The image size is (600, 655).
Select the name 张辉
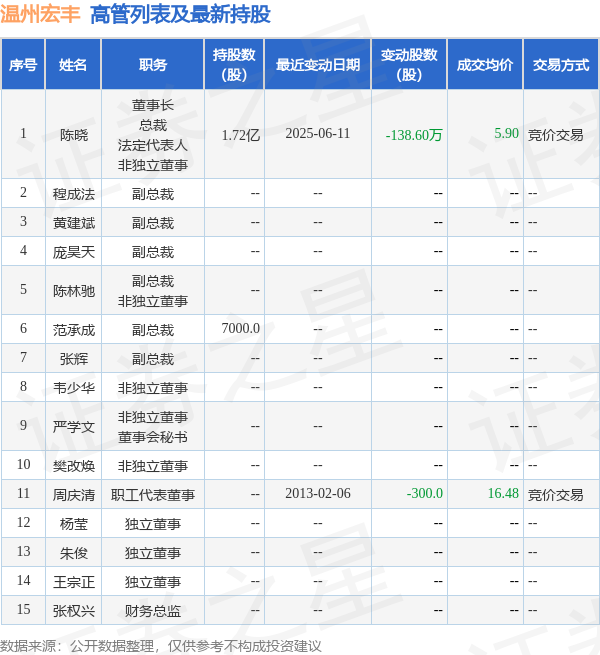[x=74, y=359]
